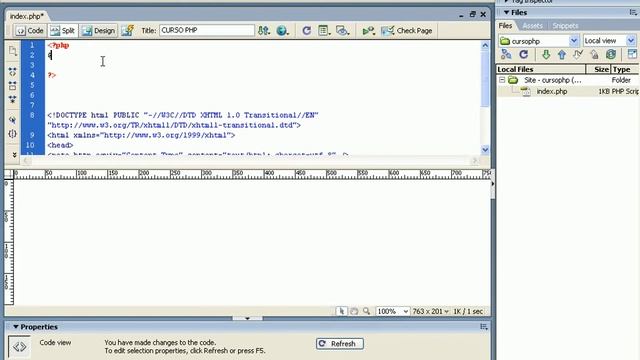This screenshot has height=360, width=640.
Task: Collapse the Files panel group
Action: [507, 13]
